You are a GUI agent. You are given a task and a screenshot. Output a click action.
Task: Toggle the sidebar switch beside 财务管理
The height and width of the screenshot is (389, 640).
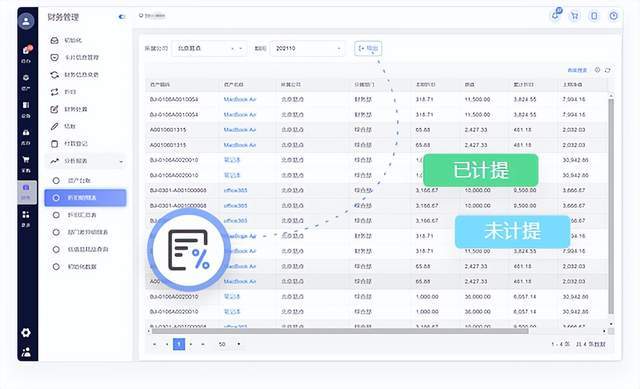[122, 17]
